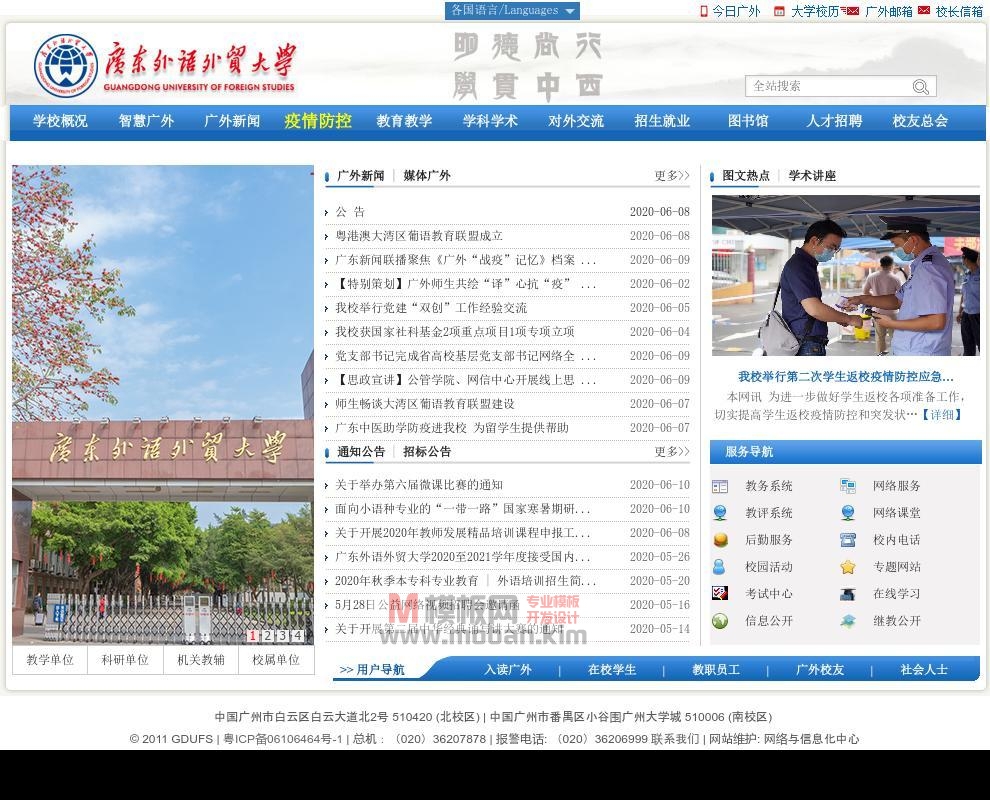Click the epidemic prevention news photo

coord(845,275)
